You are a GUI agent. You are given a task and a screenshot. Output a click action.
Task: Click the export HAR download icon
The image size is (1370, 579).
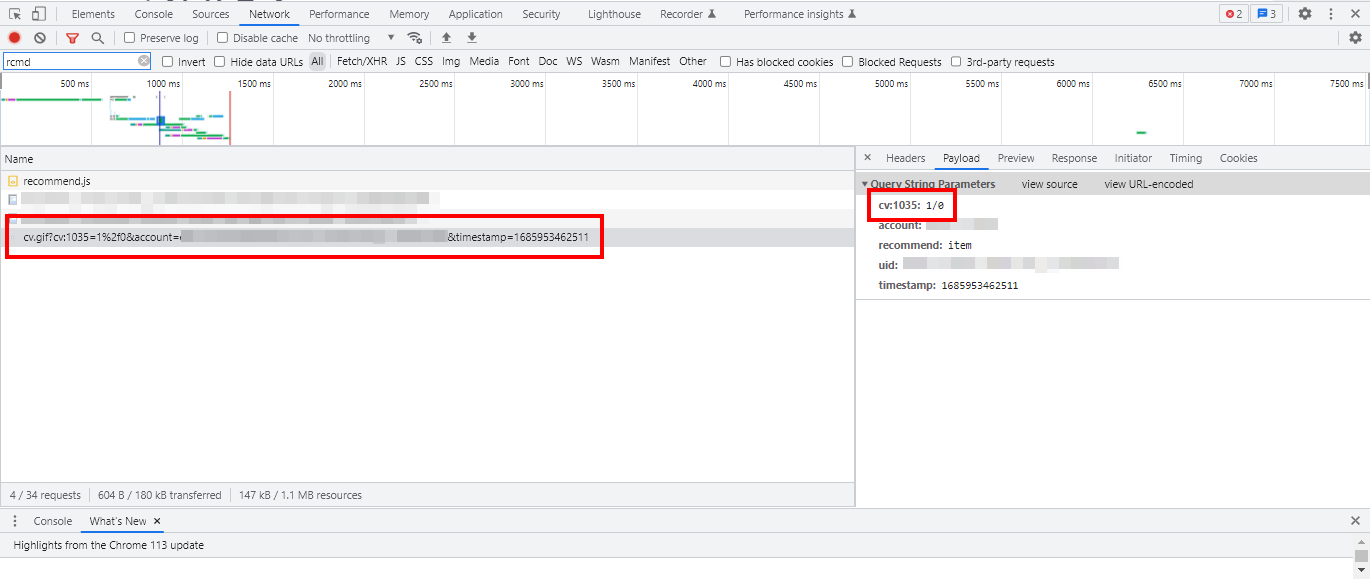point(472,38)
